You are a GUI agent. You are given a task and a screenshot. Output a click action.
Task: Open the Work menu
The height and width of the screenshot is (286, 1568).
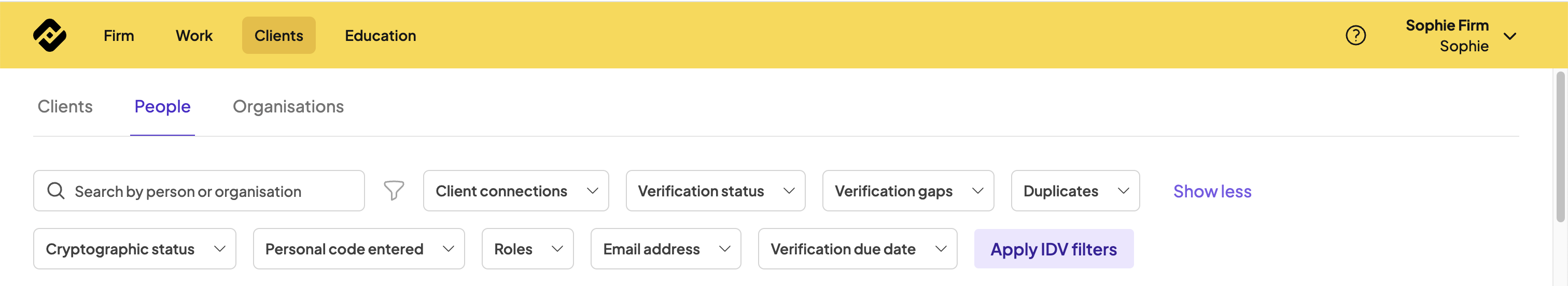click(x=194, y=35)
